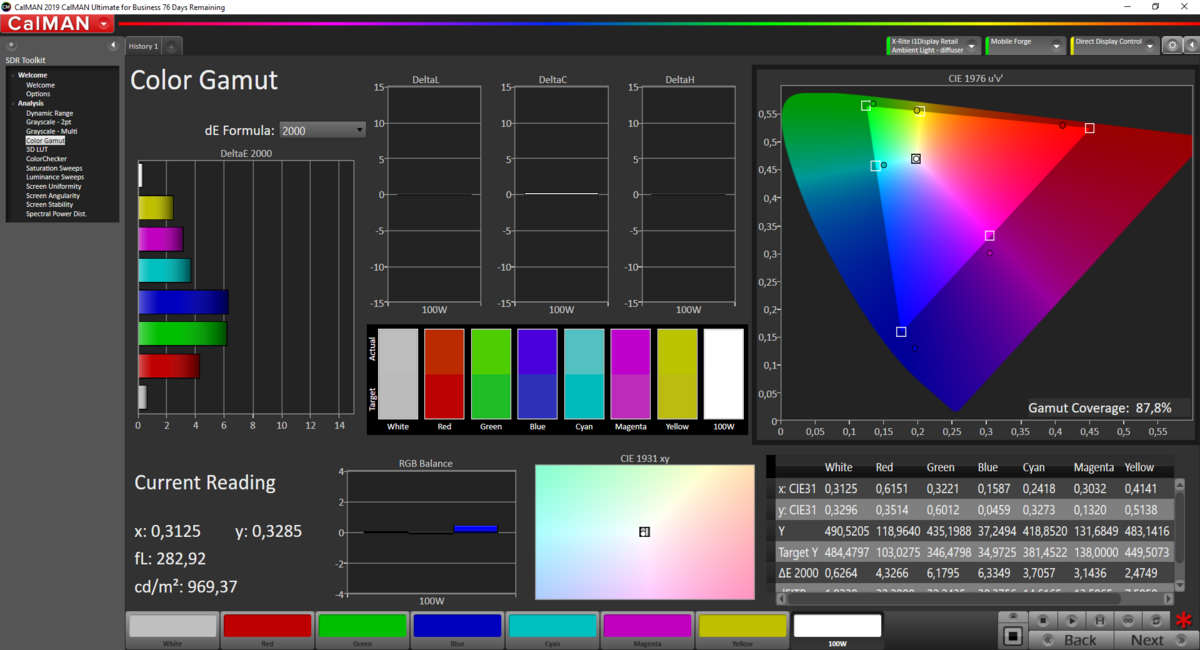Click the CIE 1931 xy chart
This screenshot has height=650, width=1200.
pyautogui.click(x=645, y=532)
